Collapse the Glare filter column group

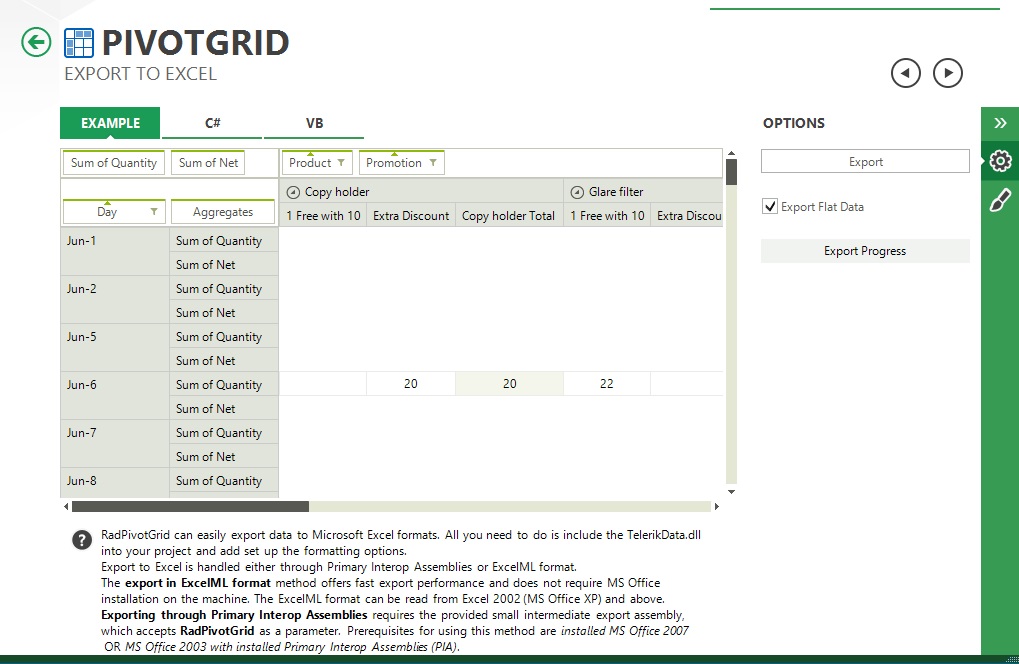coord(576,192)
